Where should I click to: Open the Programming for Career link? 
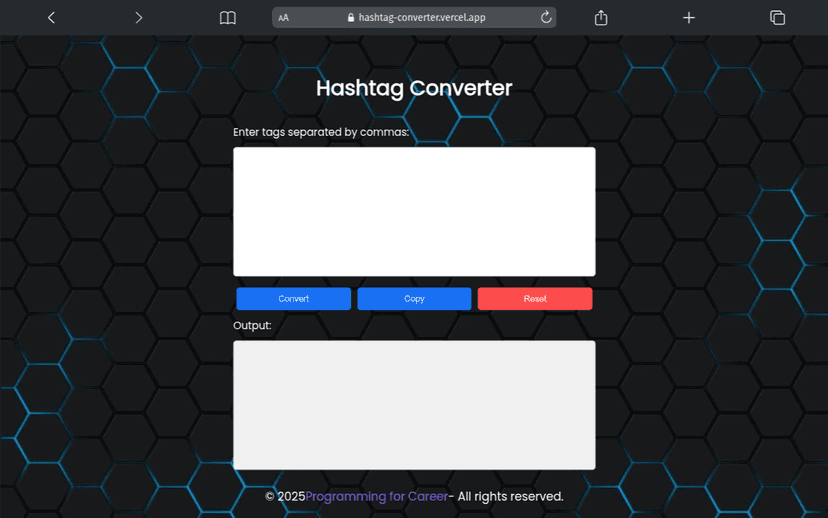[x=377, y=496]
